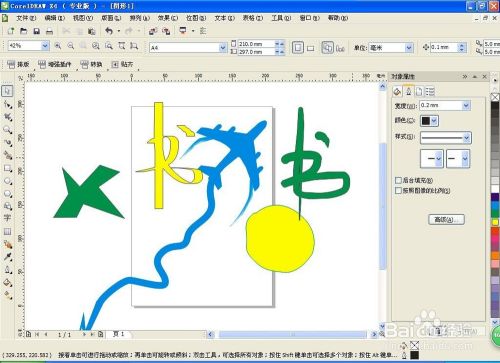Select the Shape edit tool
The height and width of the screenshot is (363, 500).
tap(8, 104)
